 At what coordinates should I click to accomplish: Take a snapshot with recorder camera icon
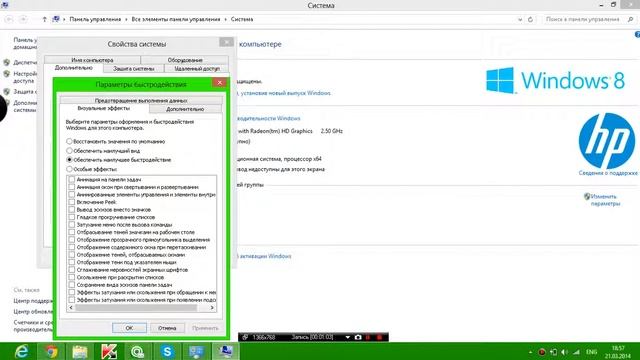[x=358, y=337]
